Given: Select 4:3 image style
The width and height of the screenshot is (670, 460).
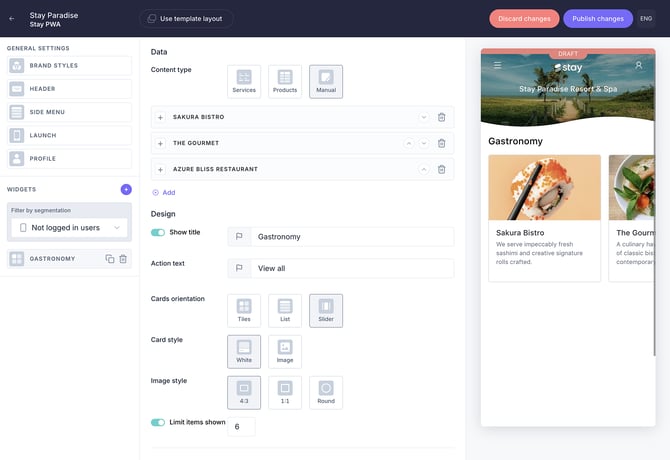Looking at the screenshot, I should (x=244, y=393).
